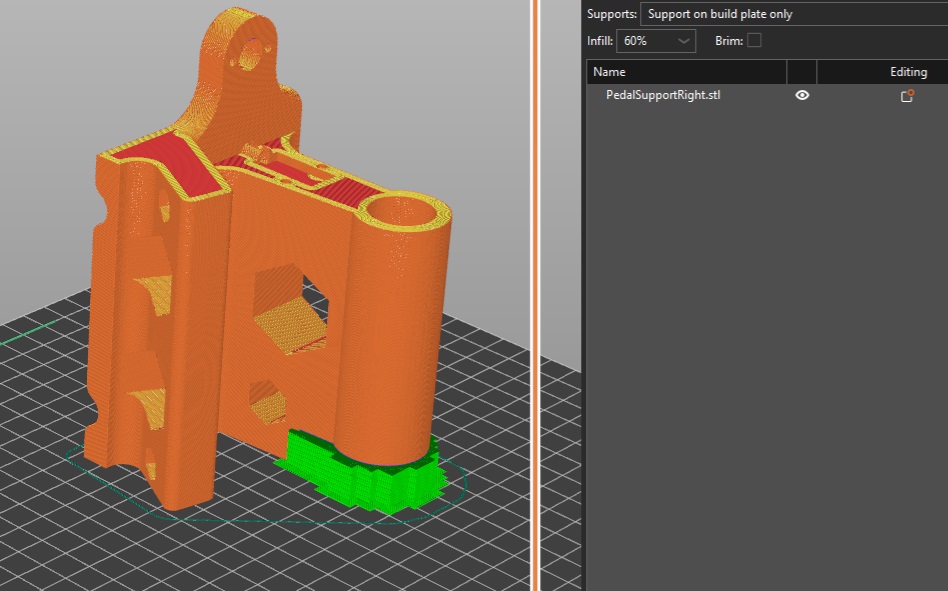This screenshot has height=591, width=948.
Task: Enable the Brim checkbox
Action: [x=754, y=41]
